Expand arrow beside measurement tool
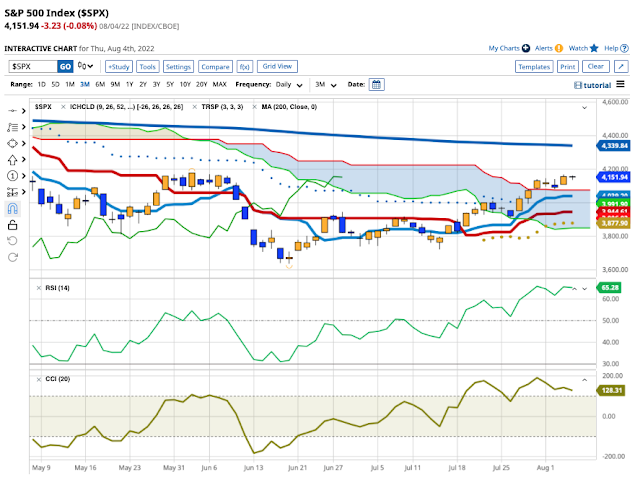The height and width of the screenshot is (480, 640). tap(24, 192)
